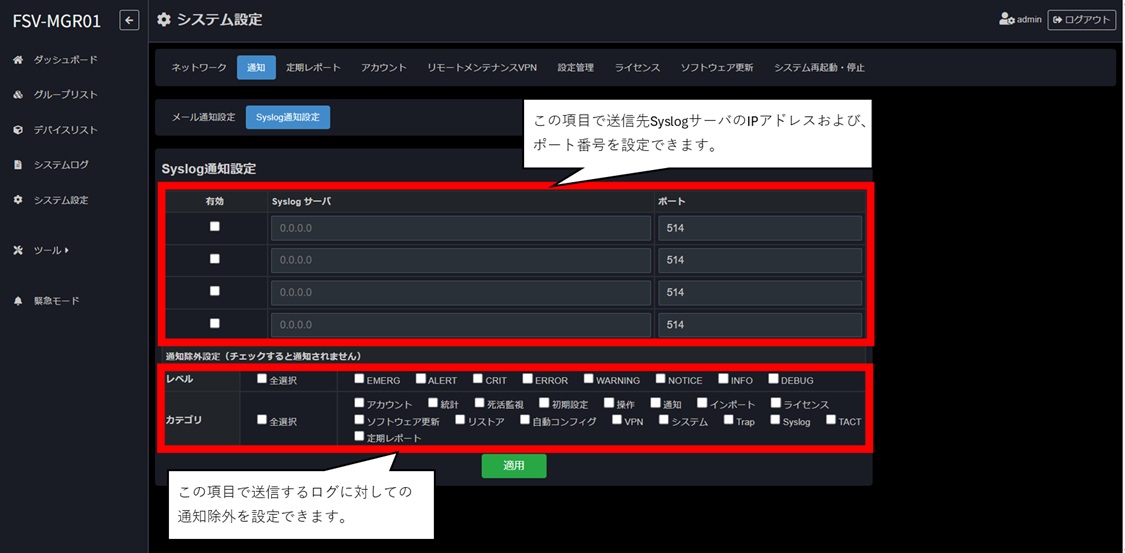
Task: Check 全選択 in the カテゴリ row
Action: point(262,420)
